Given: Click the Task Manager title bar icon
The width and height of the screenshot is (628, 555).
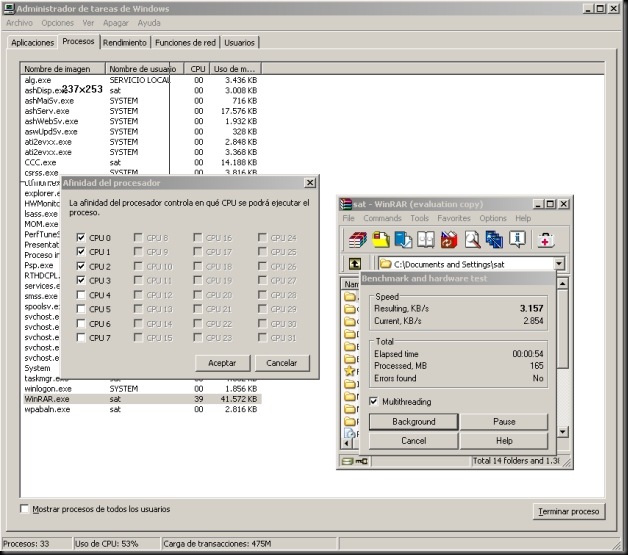Looking at the screenshot, I should pos(9,8).
